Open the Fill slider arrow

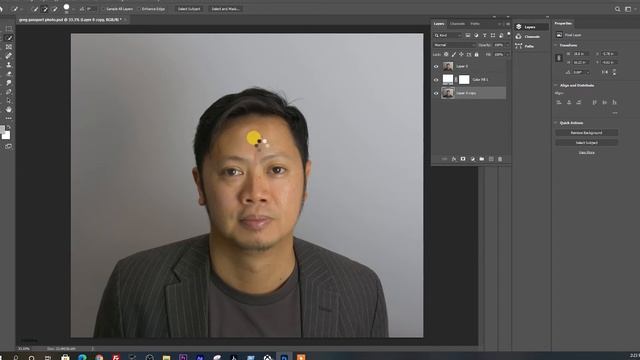click(508, 54)
